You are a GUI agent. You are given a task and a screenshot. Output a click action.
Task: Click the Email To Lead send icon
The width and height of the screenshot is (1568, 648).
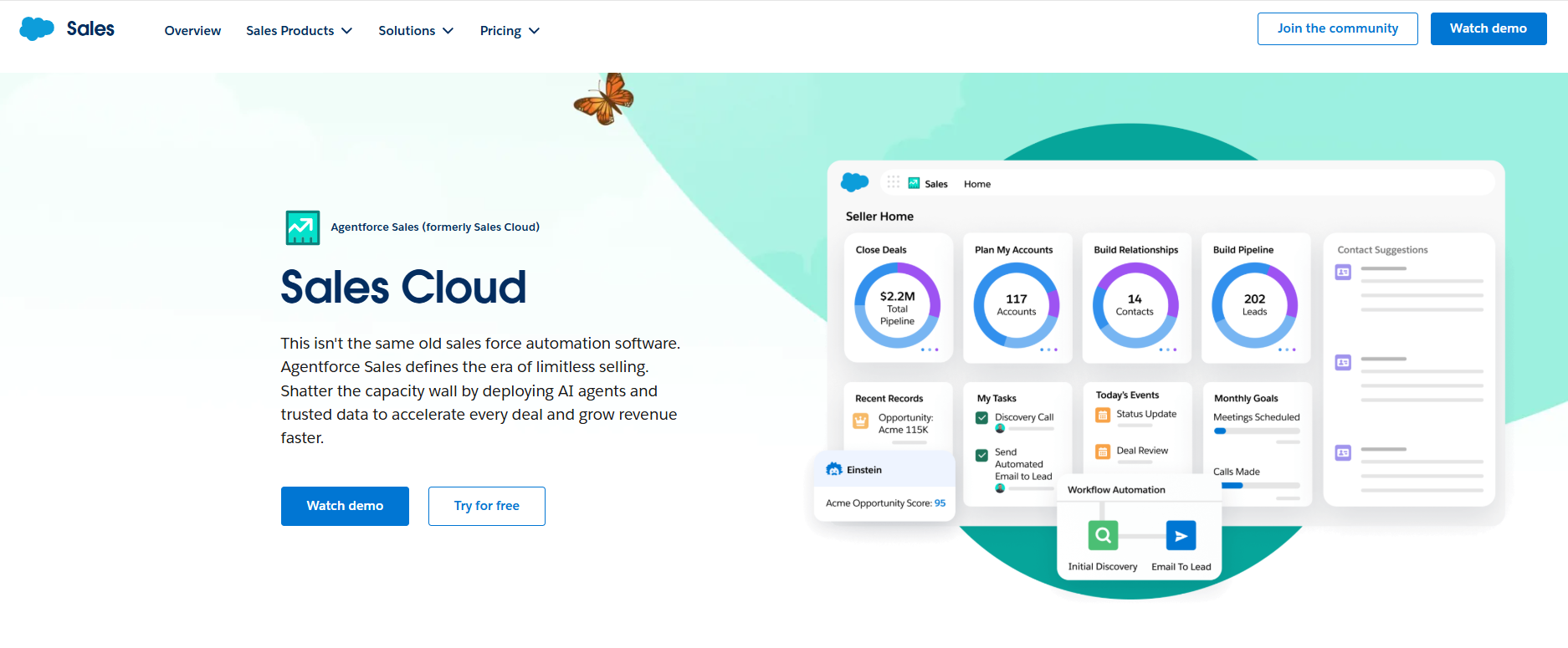point(1181,535)
